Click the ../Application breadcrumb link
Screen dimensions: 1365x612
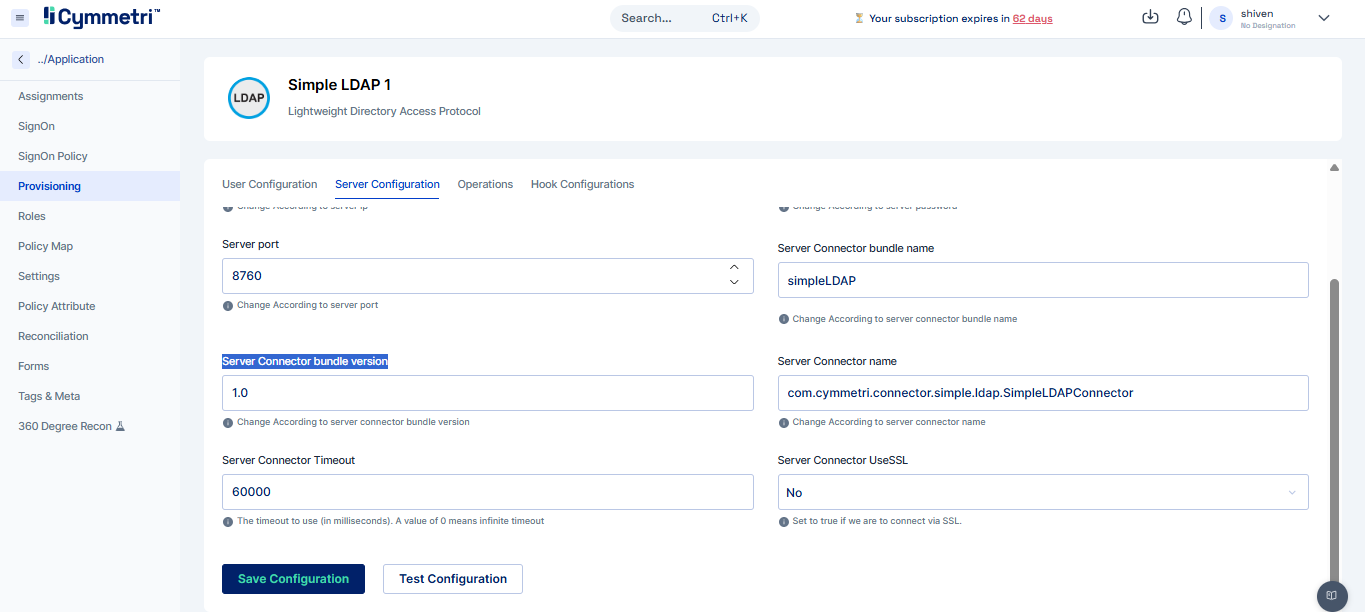pyautogui.click(x=70, y=59)
